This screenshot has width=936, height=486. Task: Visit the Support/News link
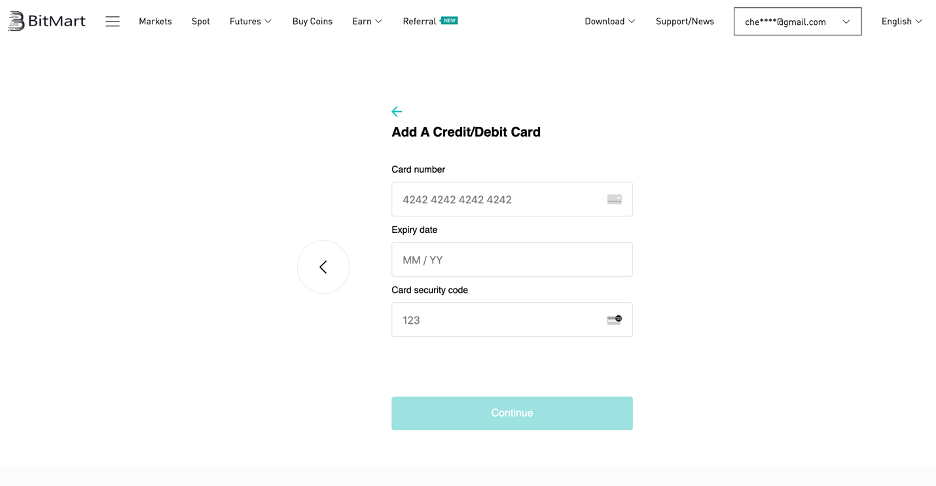click(x=685, y=21)
